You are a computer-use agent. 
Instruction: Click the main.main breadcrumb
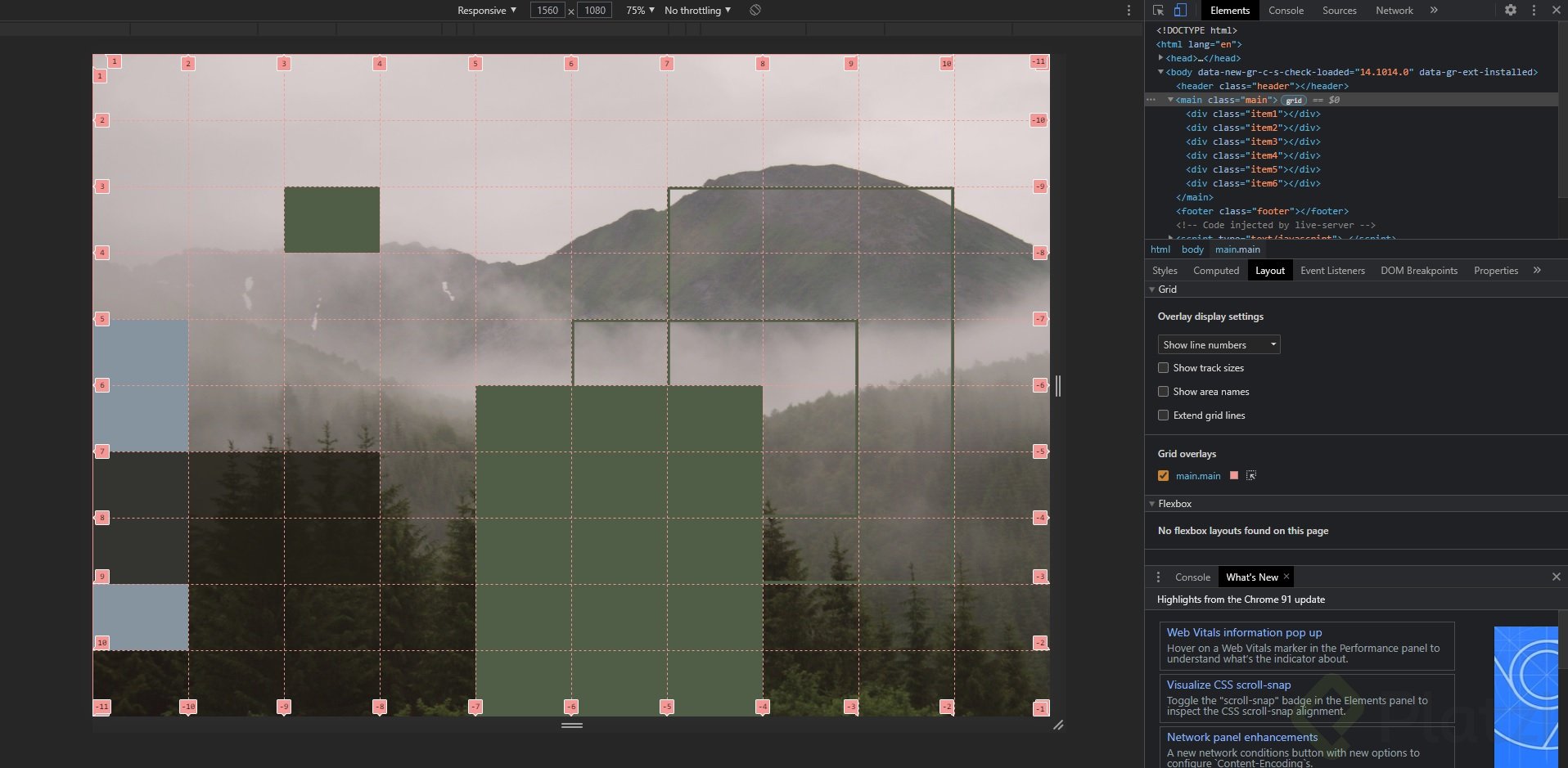pyautogui.click(x=1237, y=249)
